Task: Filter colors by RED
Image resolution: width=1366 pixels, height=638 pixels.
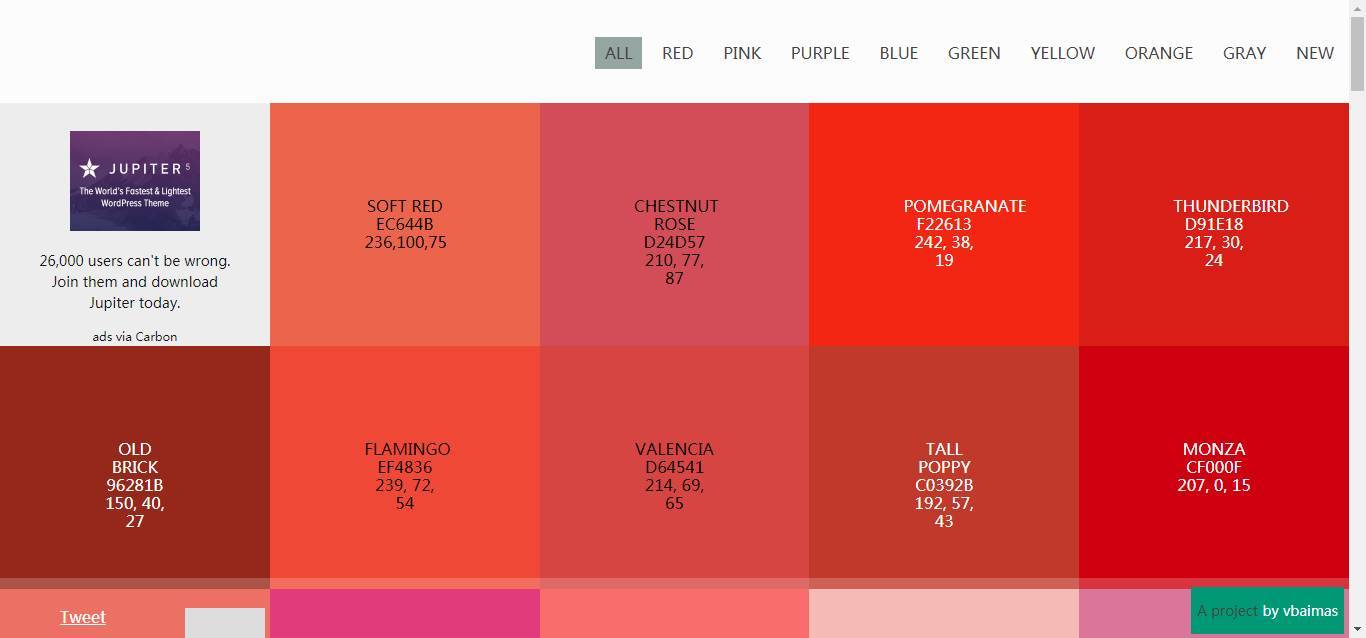Action: click(677, 53)
